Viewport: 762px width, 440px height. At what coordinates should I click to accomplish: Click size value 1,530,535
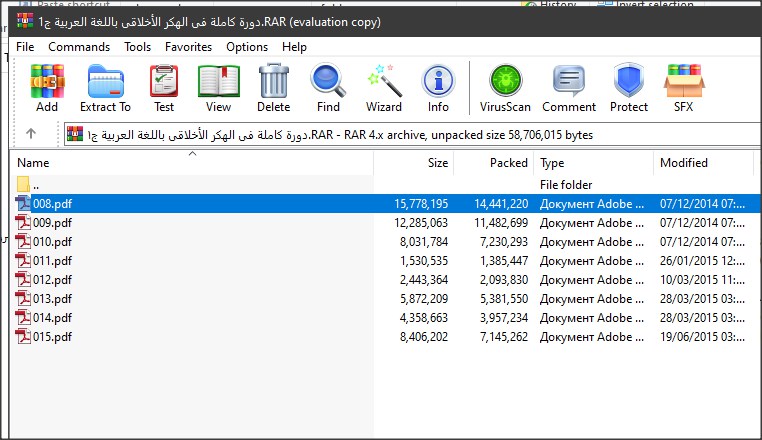424,261
